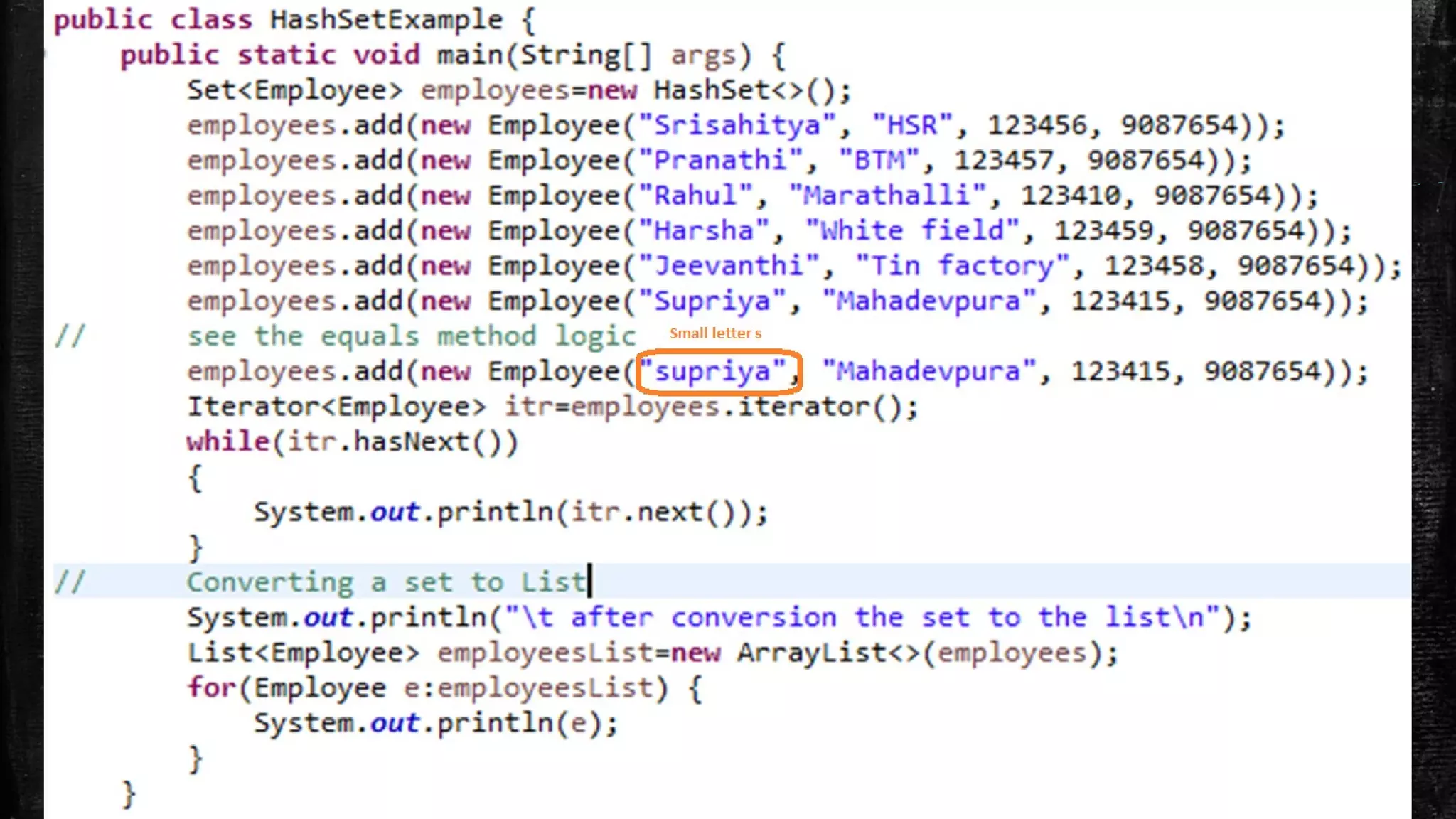Click the HashSetExample class name
The width and height of the screenshot is (1456, 819).
(386, 20)
